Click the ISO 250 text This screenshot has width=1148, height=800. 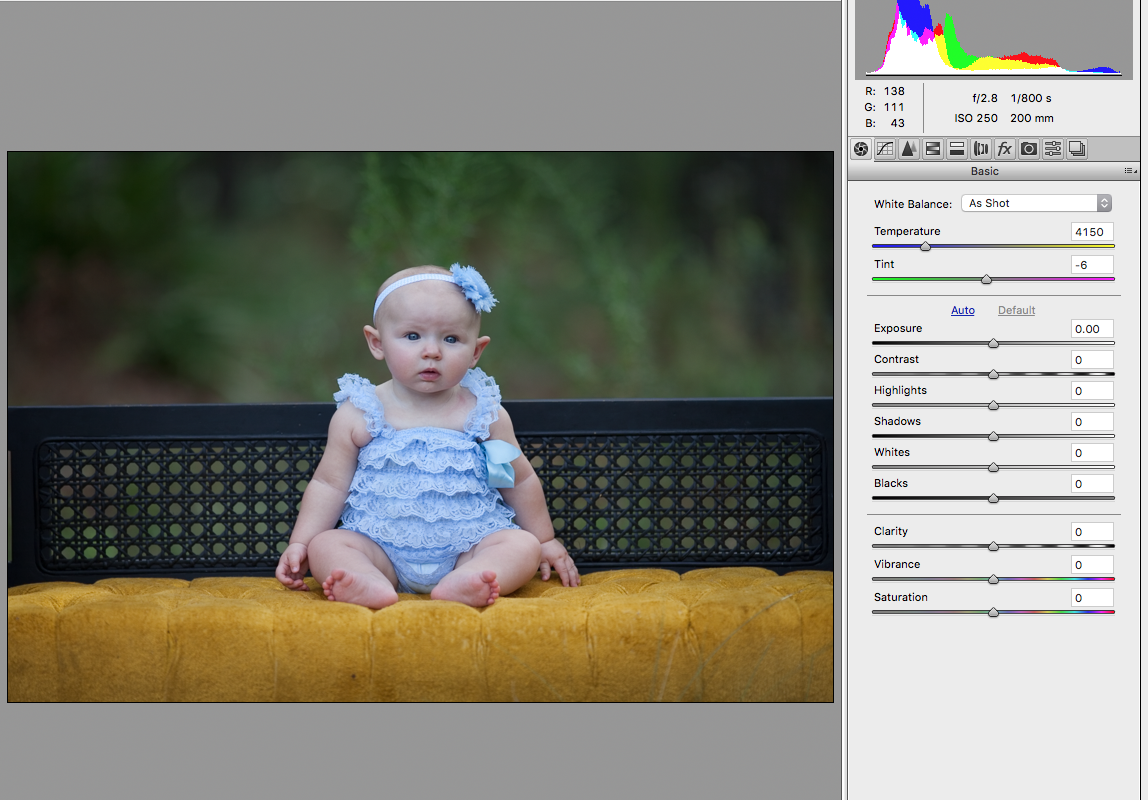pos(976,119)
